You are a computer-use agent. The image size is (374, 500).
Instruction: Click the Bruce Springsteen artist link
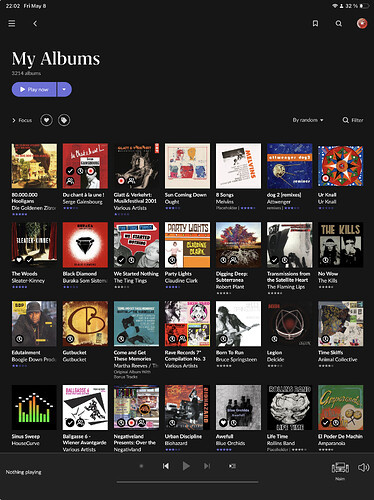pyautogui.click(x=236, y=359)
